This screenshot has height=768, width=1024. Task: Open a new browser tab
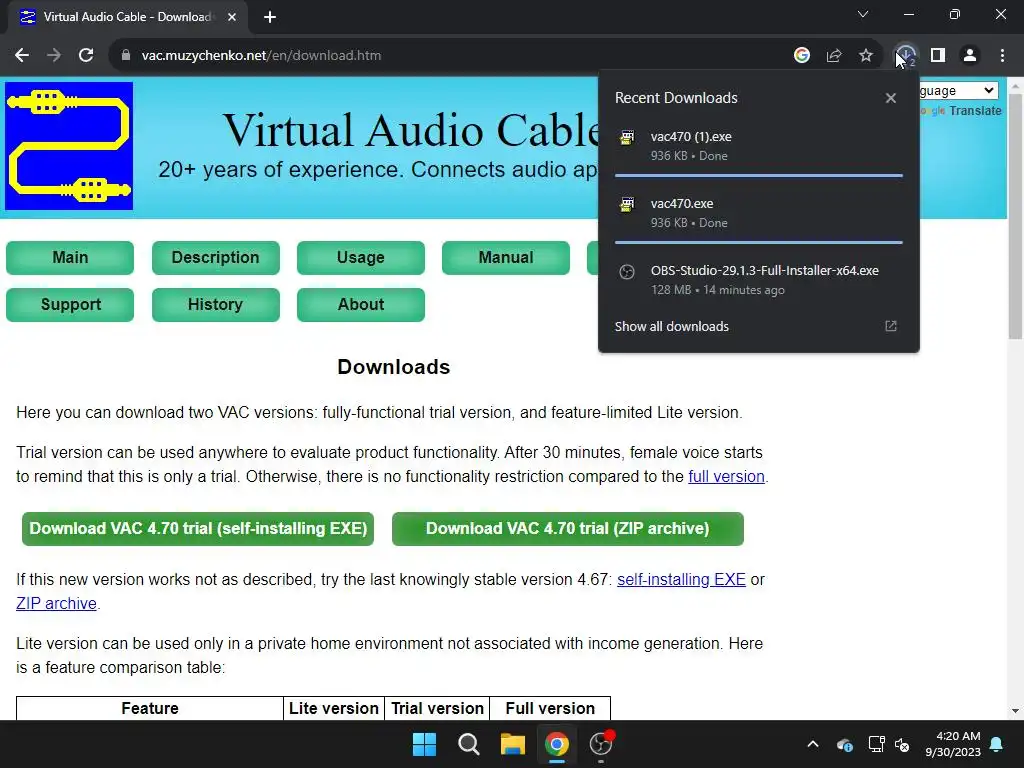(x=270, y=17)
